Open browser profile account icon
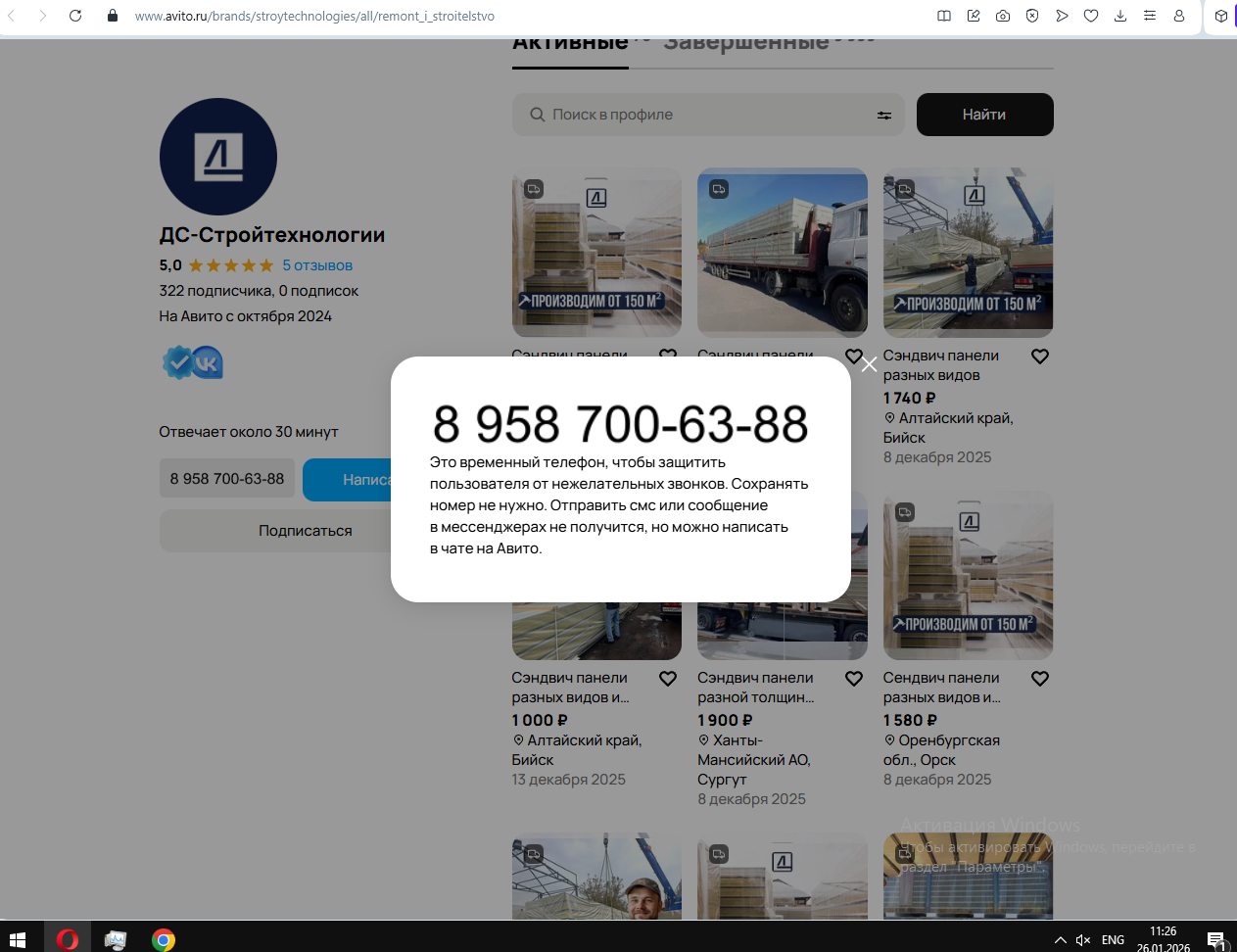The image size is (1237, 952). [1179, 16]
